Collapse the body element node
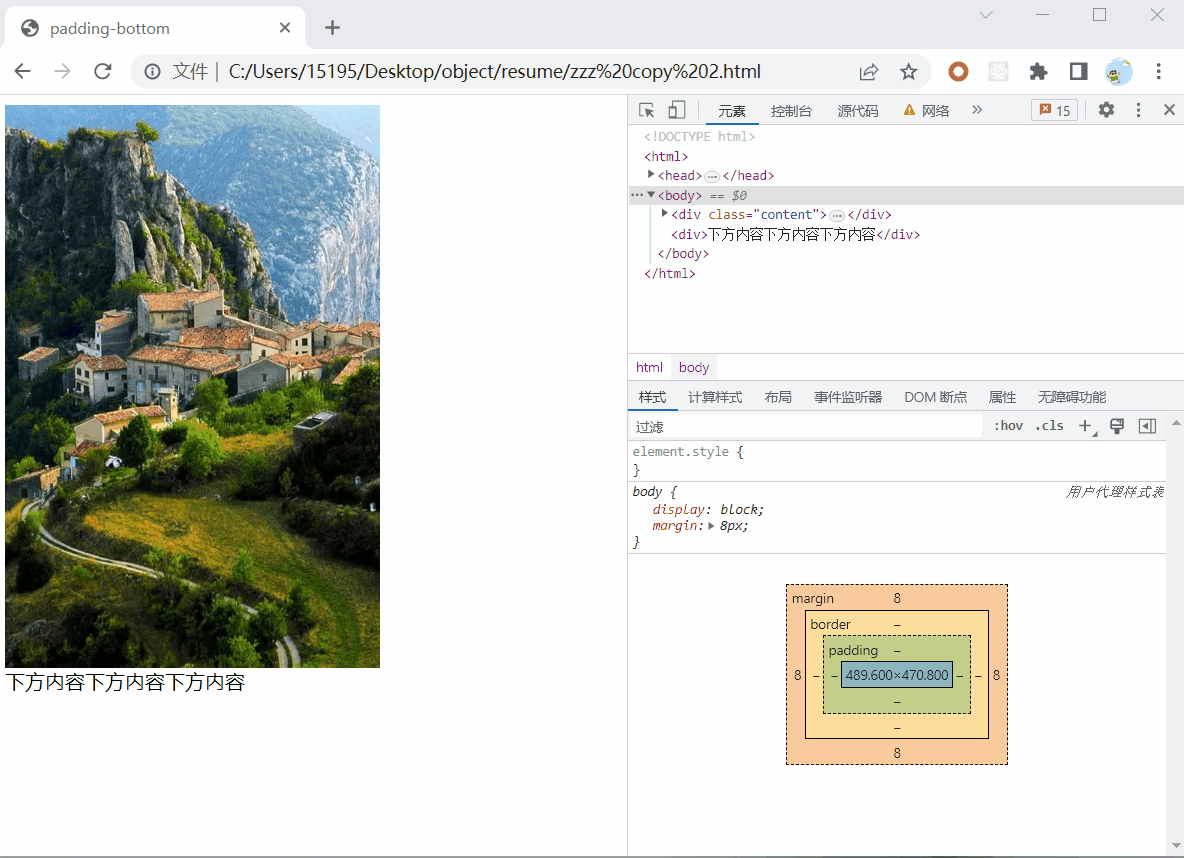The height and width of the screenshot is (858, 1184). pos(651,195)
